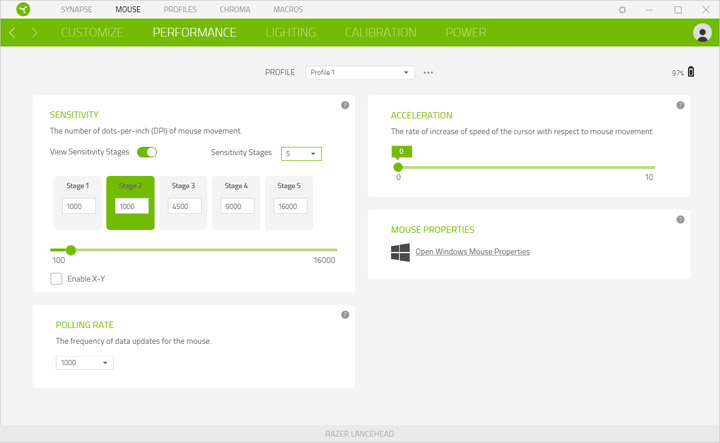Open the profile options ellipsis menu
The image size is (720, 443).
tap(428, 73)
